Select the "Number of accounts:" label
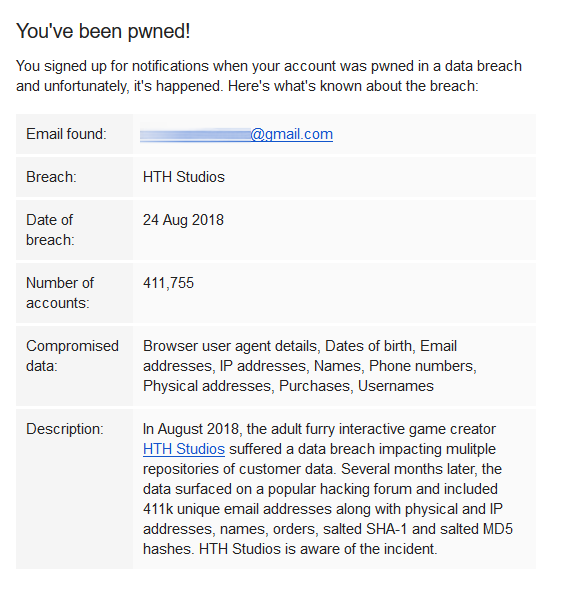571x605 pixels. pos(60,293)
